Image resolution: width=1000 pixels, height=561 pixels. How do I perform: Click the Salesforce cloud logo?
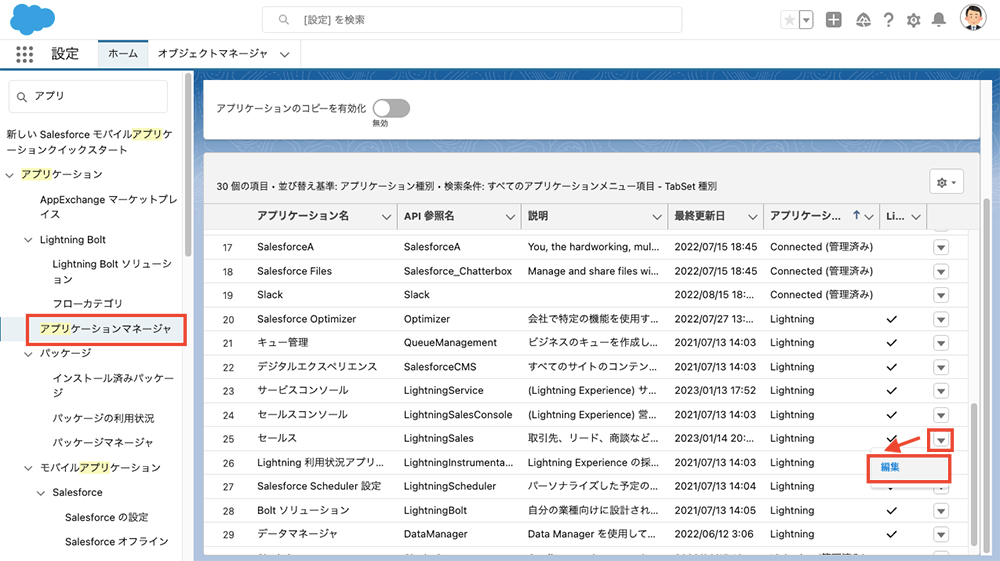tap(32, 19)
